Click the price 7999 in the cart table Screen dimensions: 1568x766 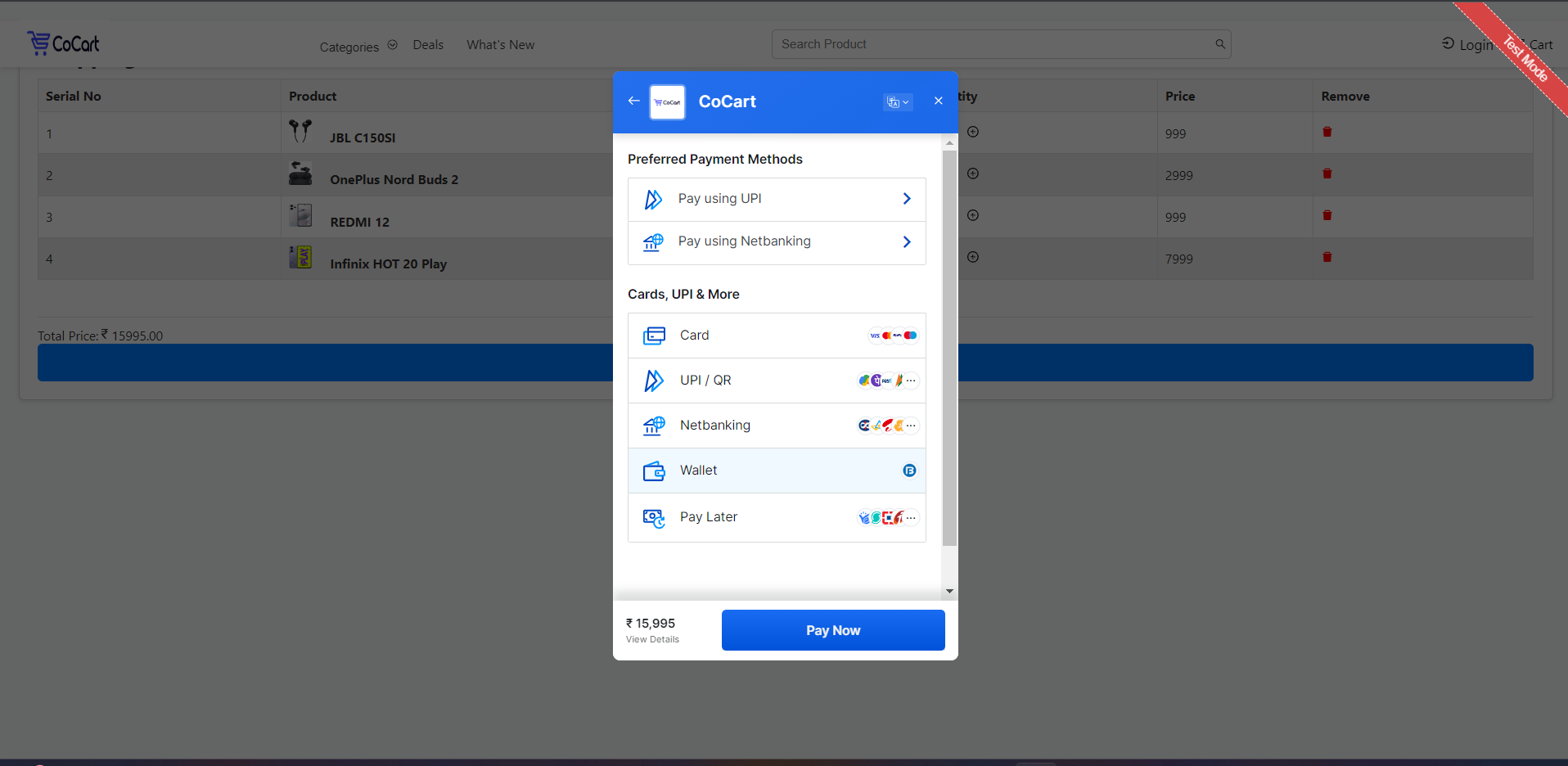tap(1178, 259)
